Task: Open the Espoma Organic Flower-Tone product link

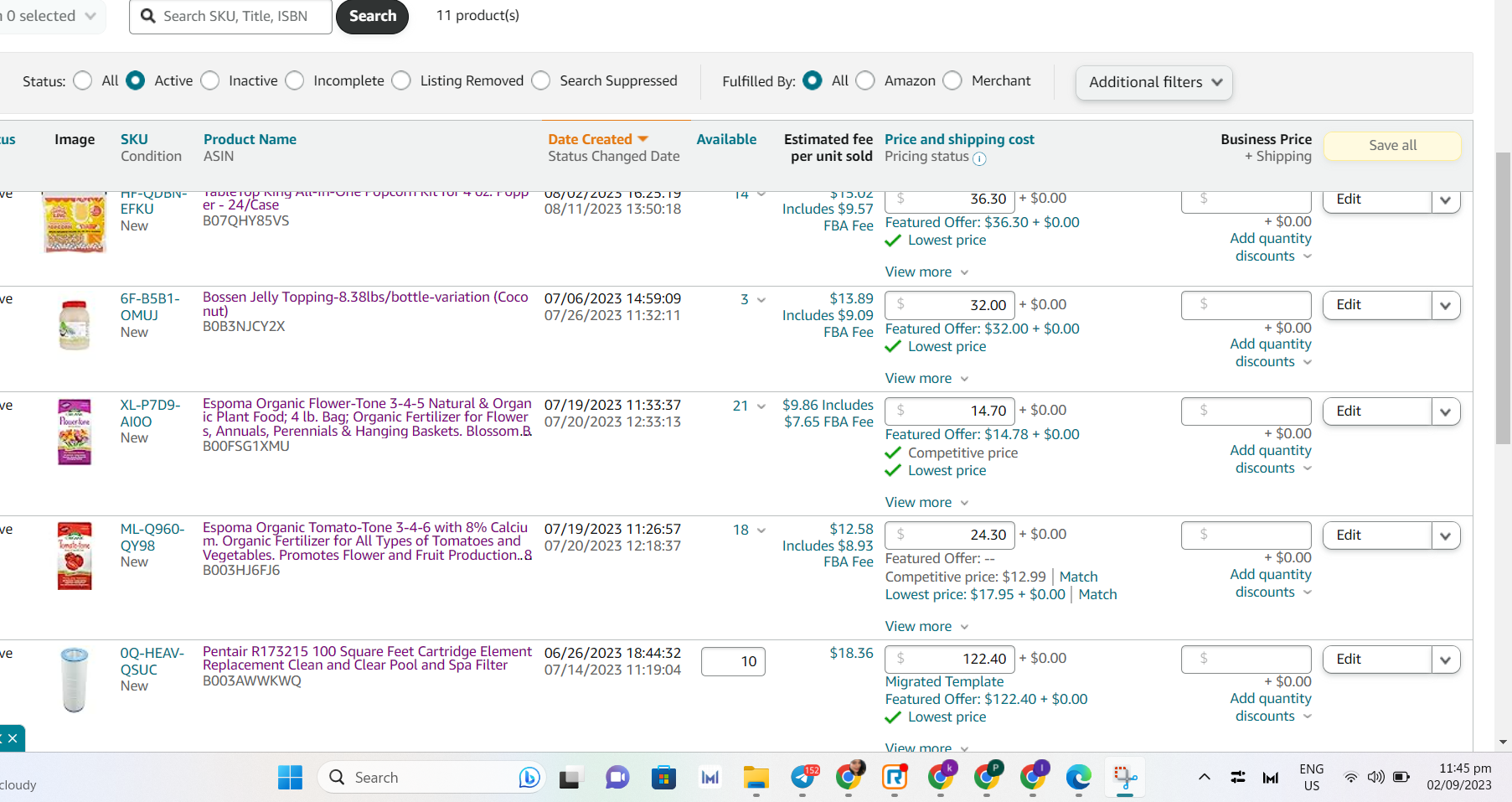Action: (x=367, y=417)
